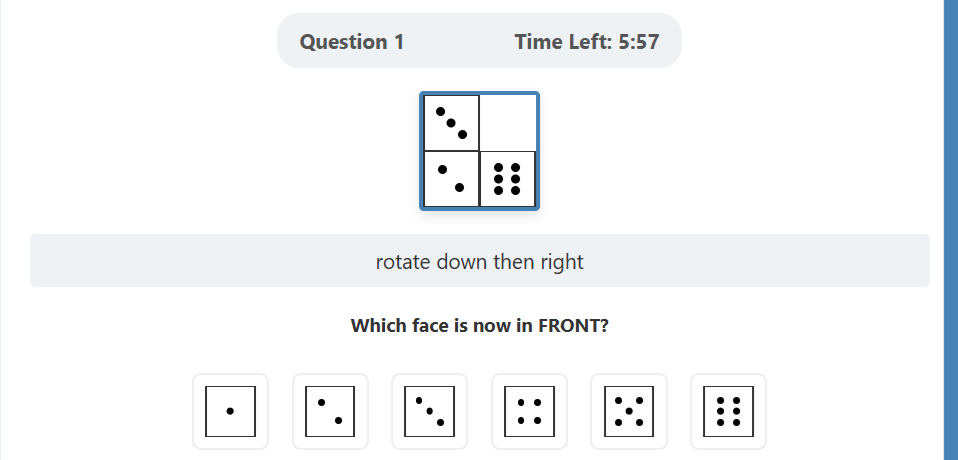Click the 'rotate down then right' instruction text
Image resolution: width=958 pixels, height=460 pixels.
tap(479, 262)
